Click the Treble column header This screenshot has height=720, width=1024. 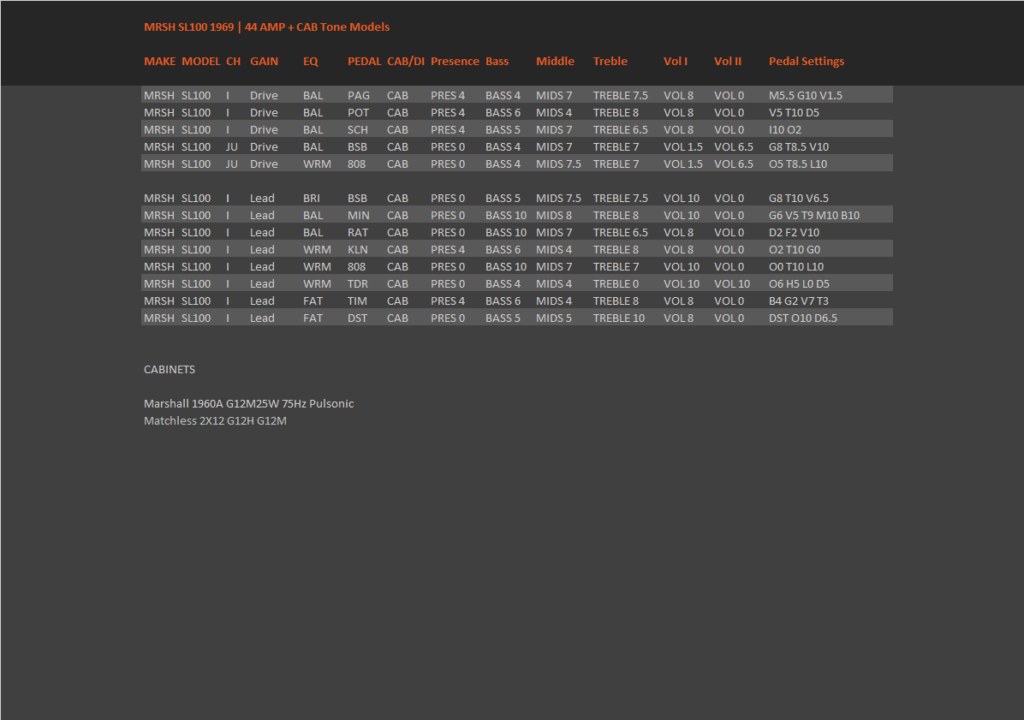coord(610,61)
